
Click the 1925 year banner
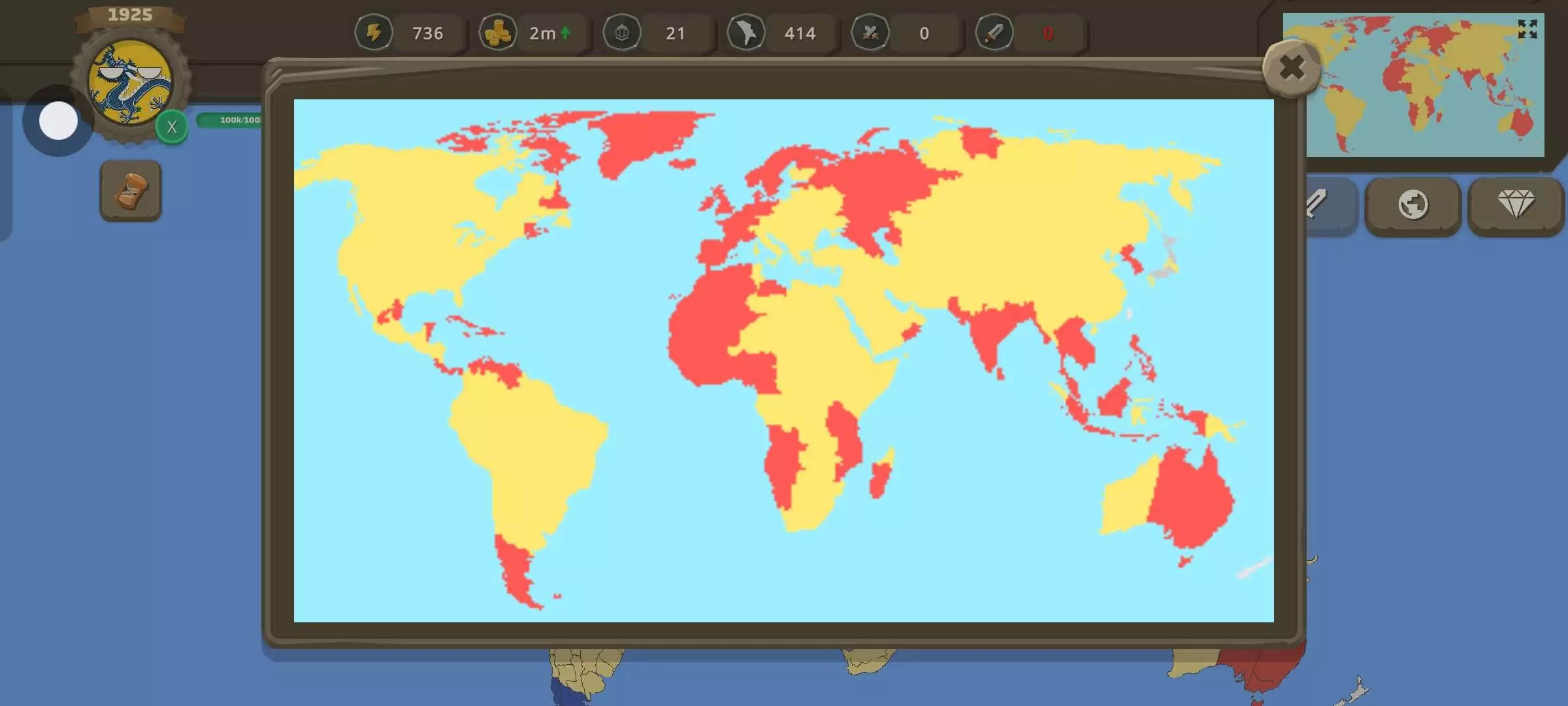[x=130, y=16]
